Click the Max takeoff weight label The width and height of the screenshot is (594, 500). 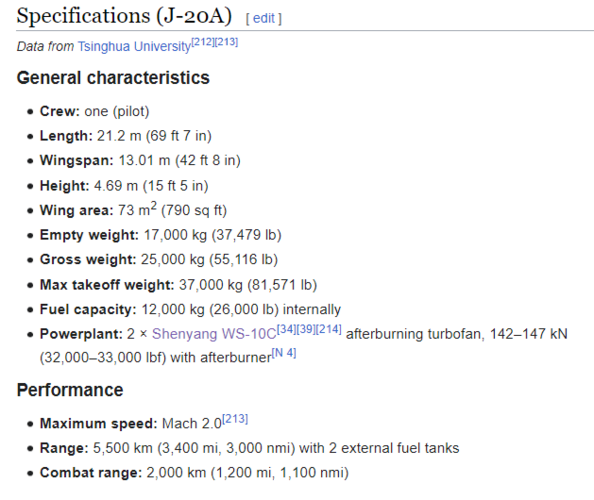pyautogui.click(x=107, y=285)
